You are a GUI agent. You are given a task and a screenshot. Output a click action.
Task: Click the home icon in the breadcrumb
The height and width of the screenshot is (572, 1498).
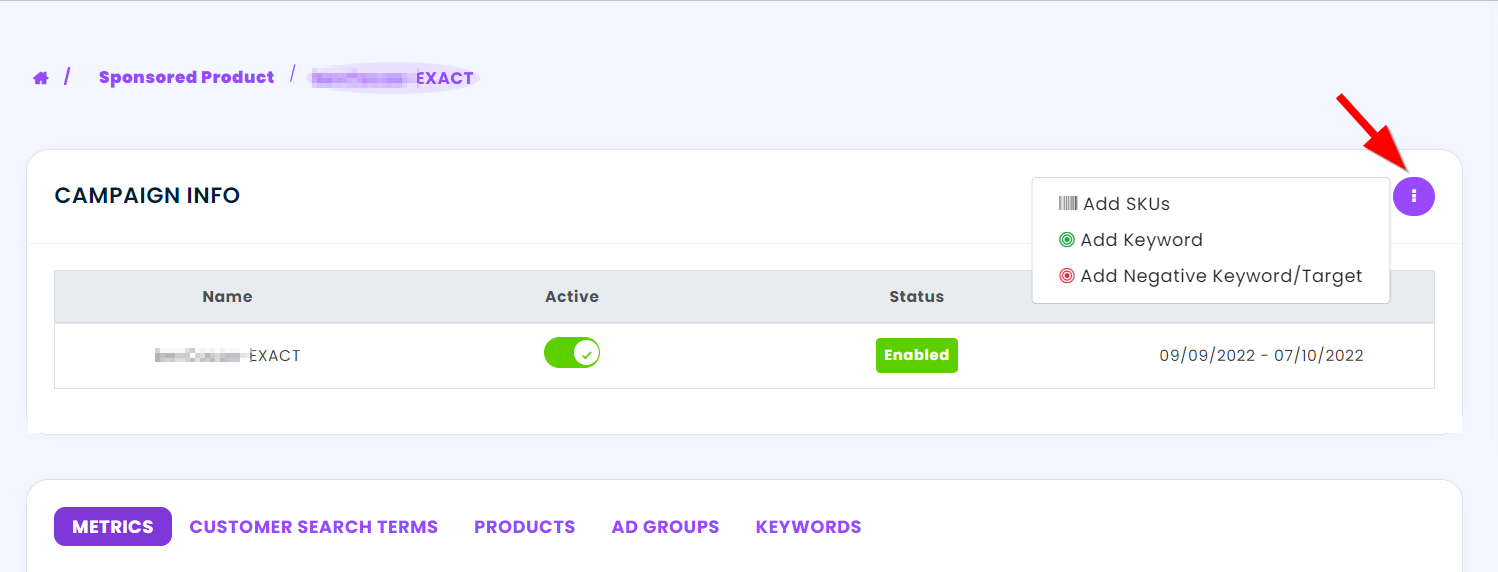[41, 78]
